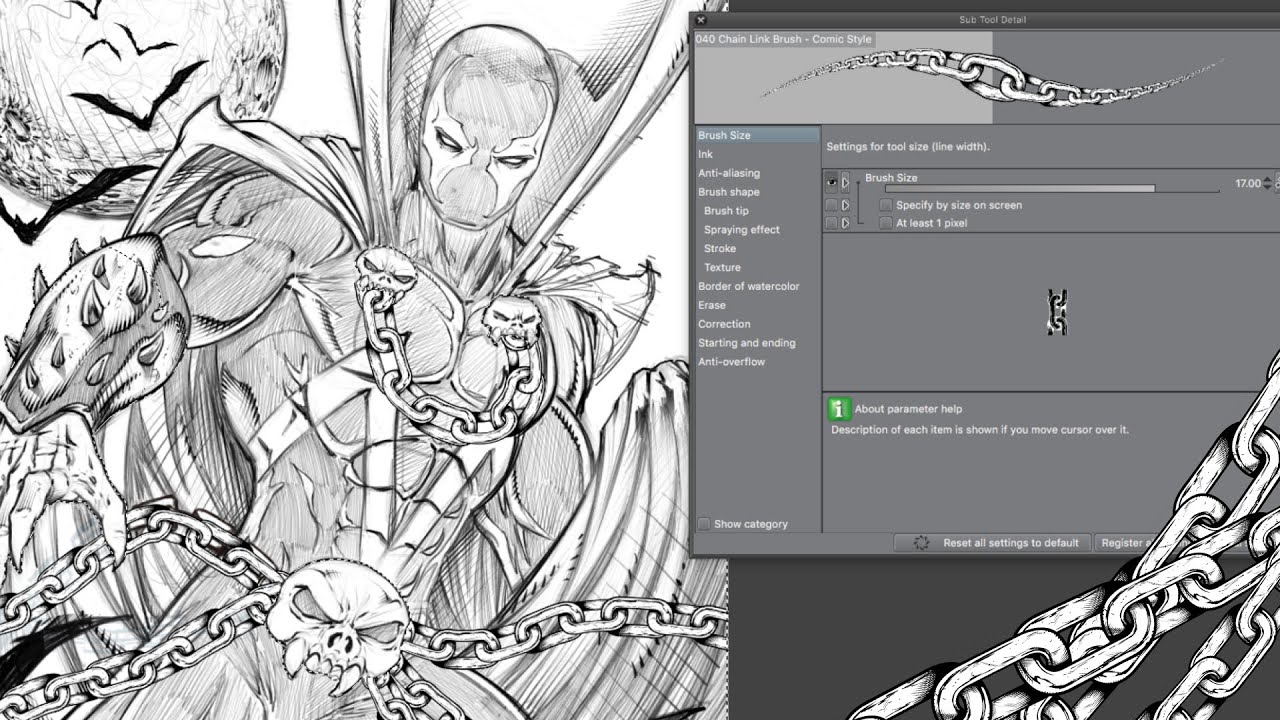Click the 040 Chain Link Brush title text
1280x720 pixels.
(x=784, y=39)
